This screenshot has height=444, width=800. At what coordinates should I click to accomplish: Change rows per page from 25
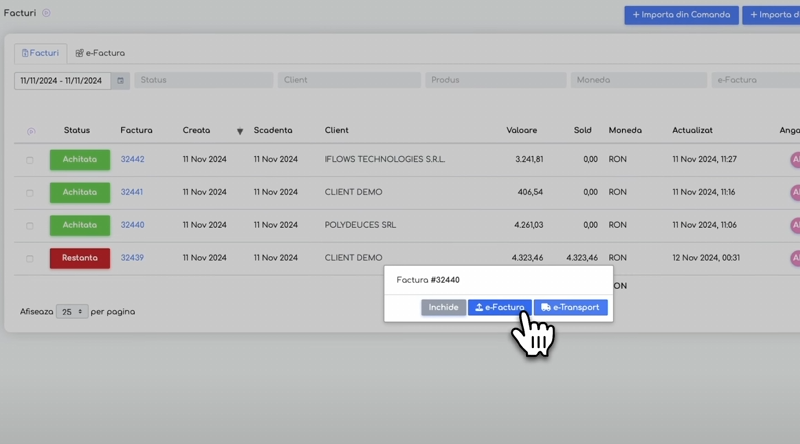(72, 312)
